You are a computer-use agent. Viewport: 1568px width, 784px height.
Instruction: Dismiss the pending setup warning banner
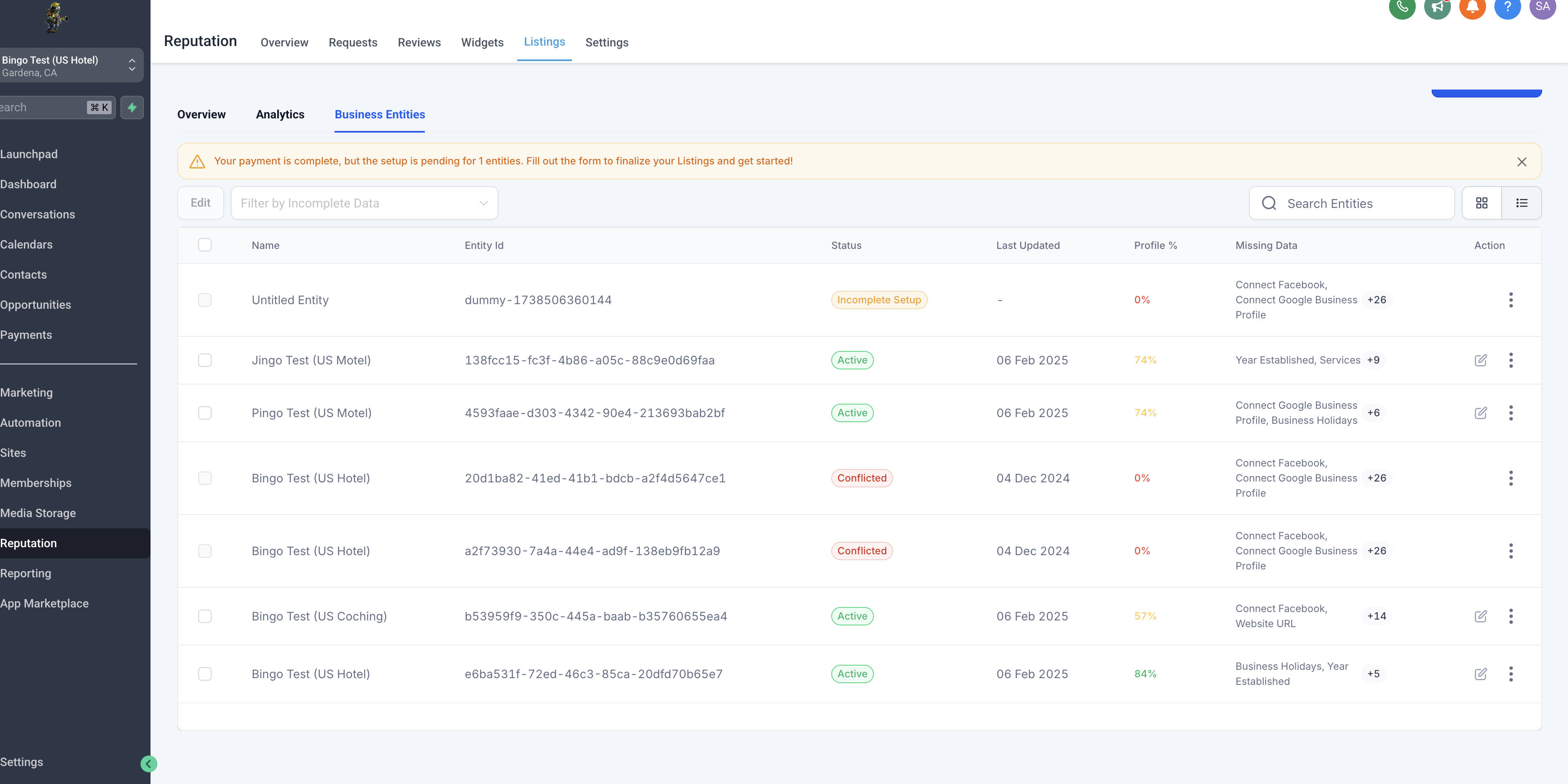tap(1521, 161)
